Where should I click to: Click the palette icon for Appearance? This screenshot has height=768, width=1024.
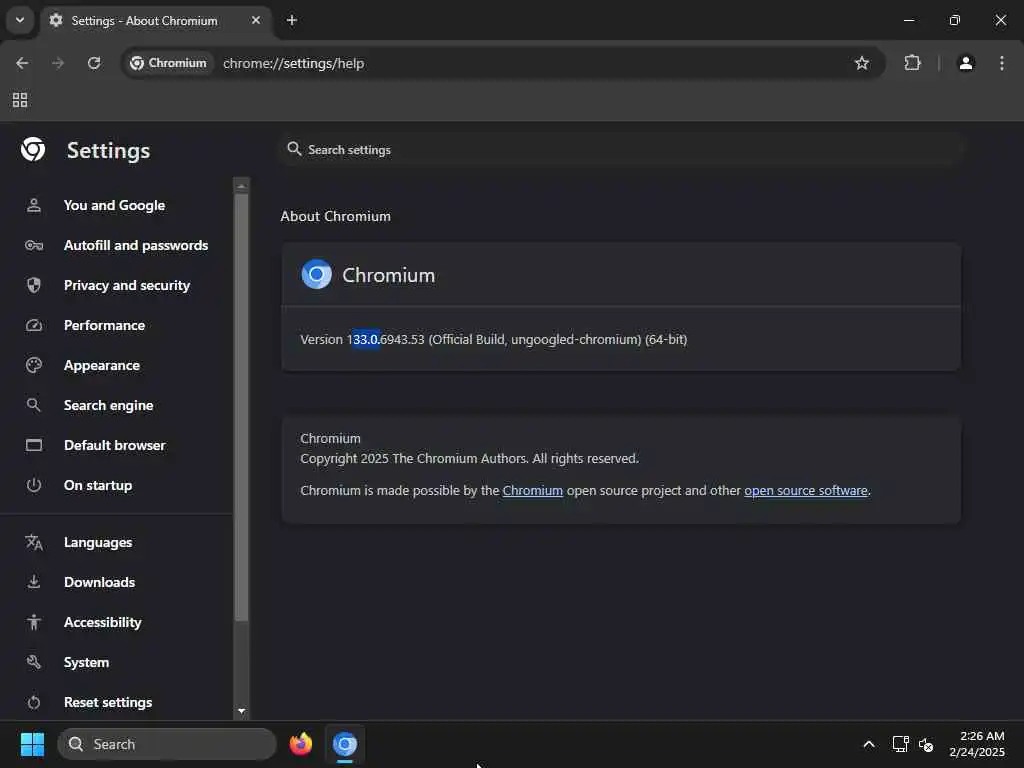pyautogui.click(x=34, y=365)
